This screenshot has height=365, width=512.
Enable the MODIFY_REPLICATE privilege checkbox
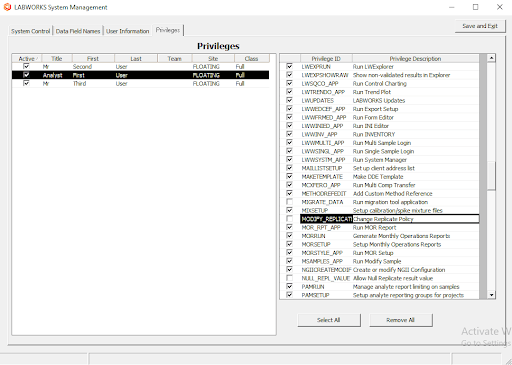[289, 219]
